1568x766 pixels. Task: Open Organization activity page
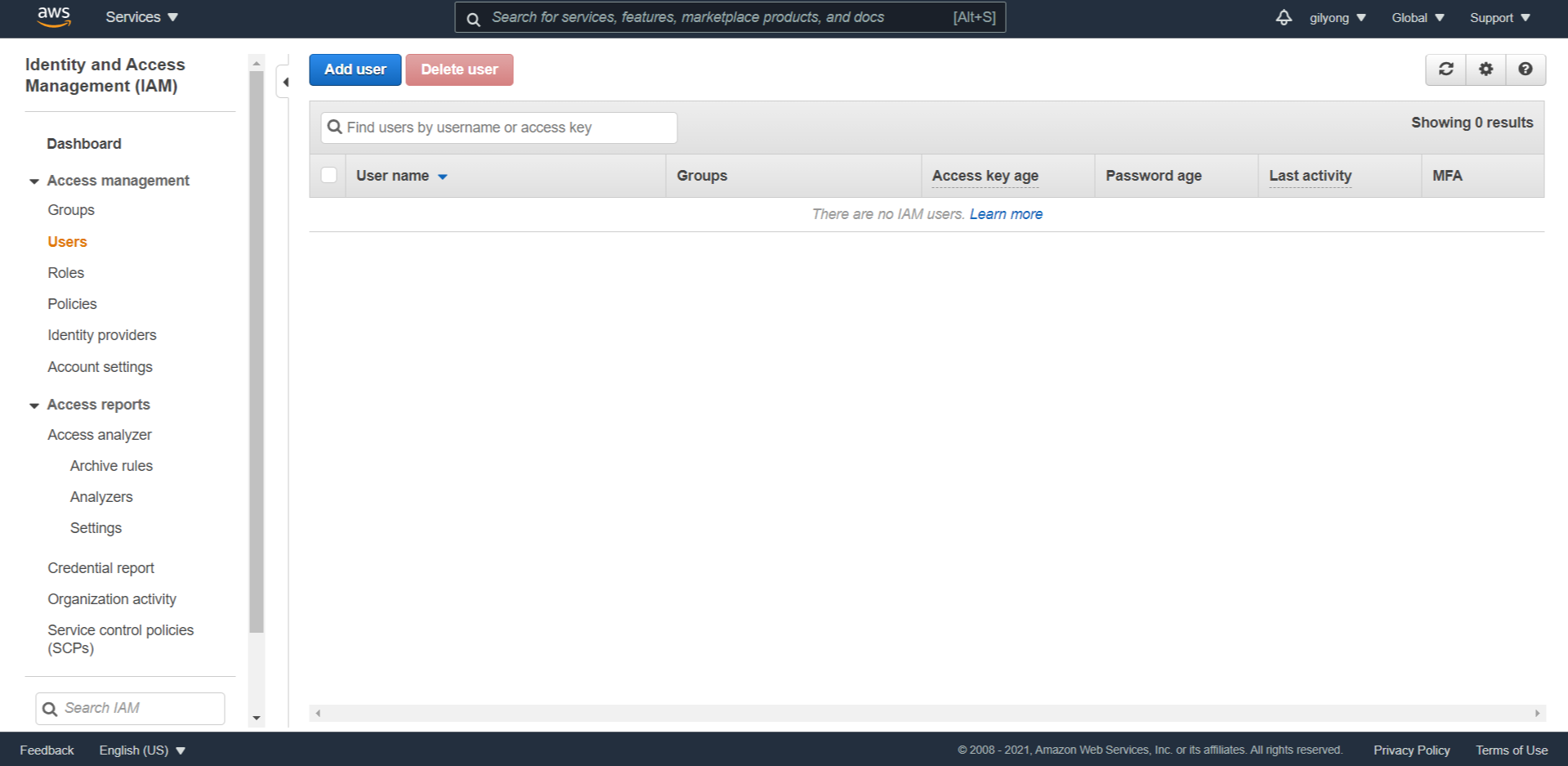112,599
